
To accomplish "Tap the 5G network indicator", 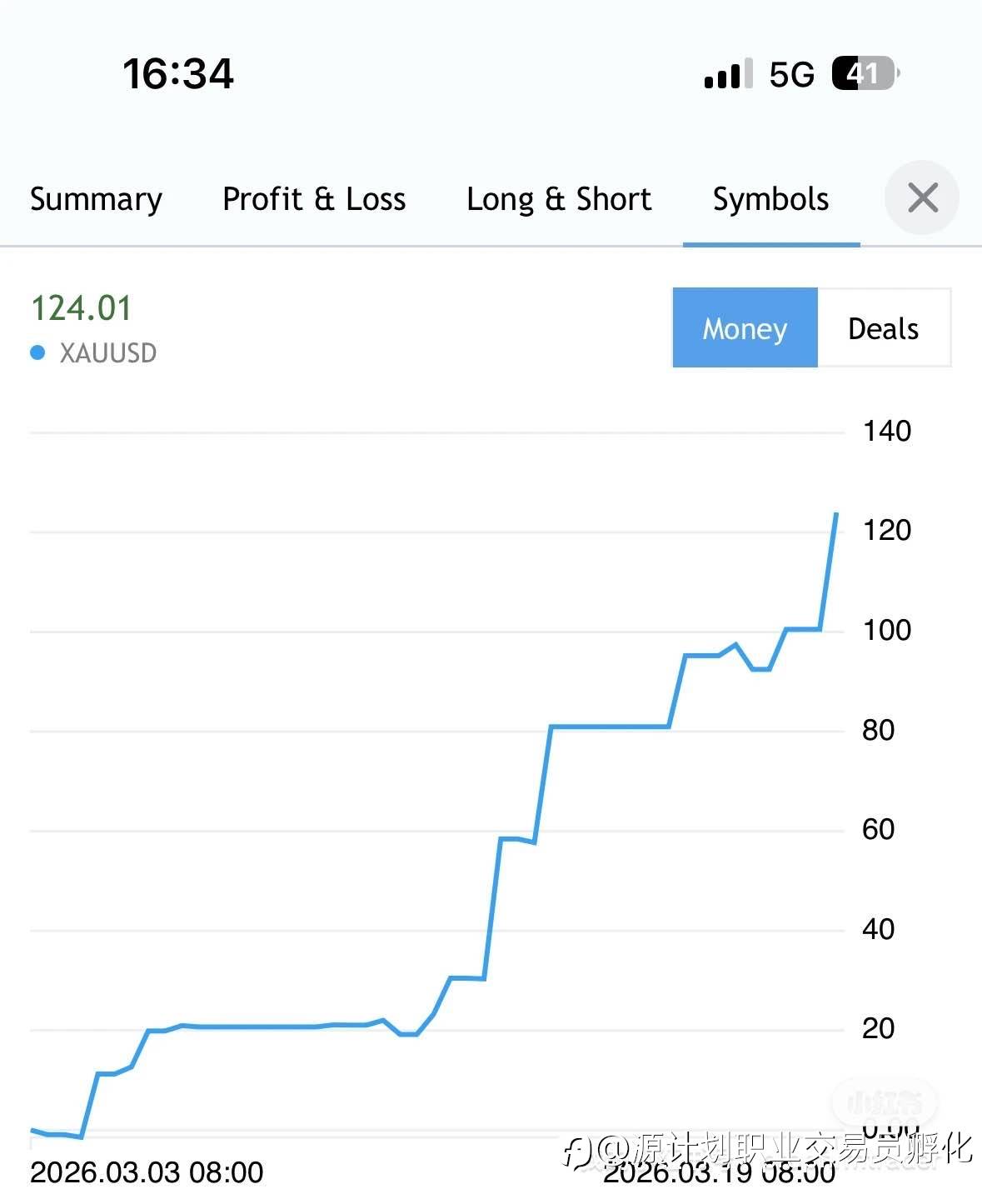I will click(791, 75).
